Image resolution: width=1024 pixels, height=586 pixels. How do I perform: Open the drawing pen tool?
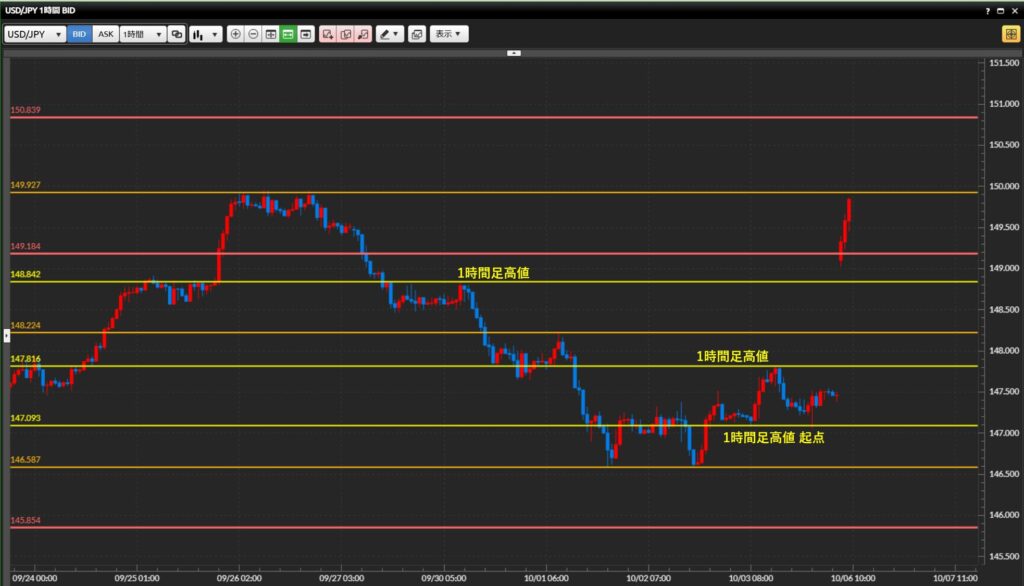coord(384,33)
